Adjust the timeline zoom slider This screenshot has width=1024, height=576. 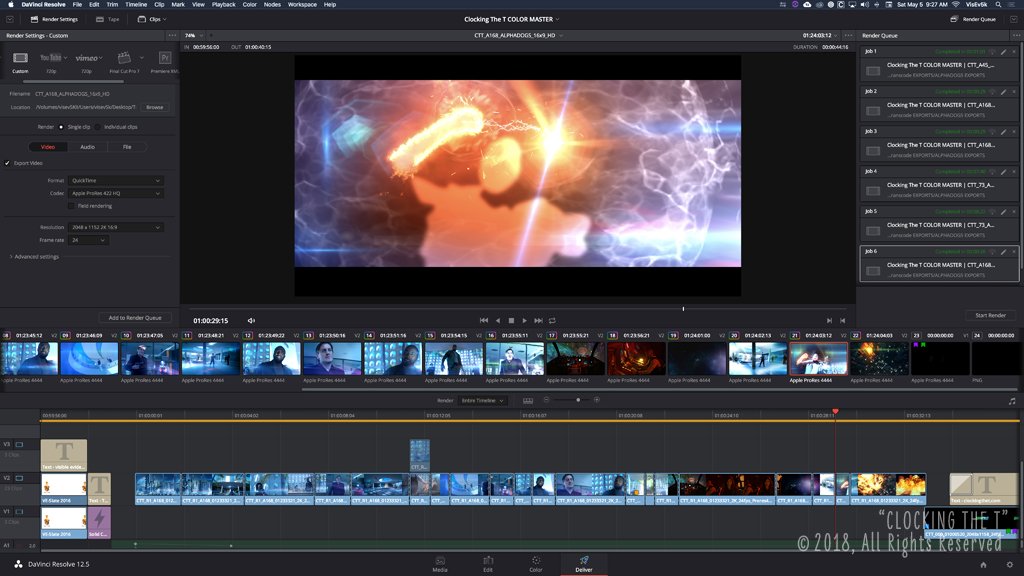577,400
